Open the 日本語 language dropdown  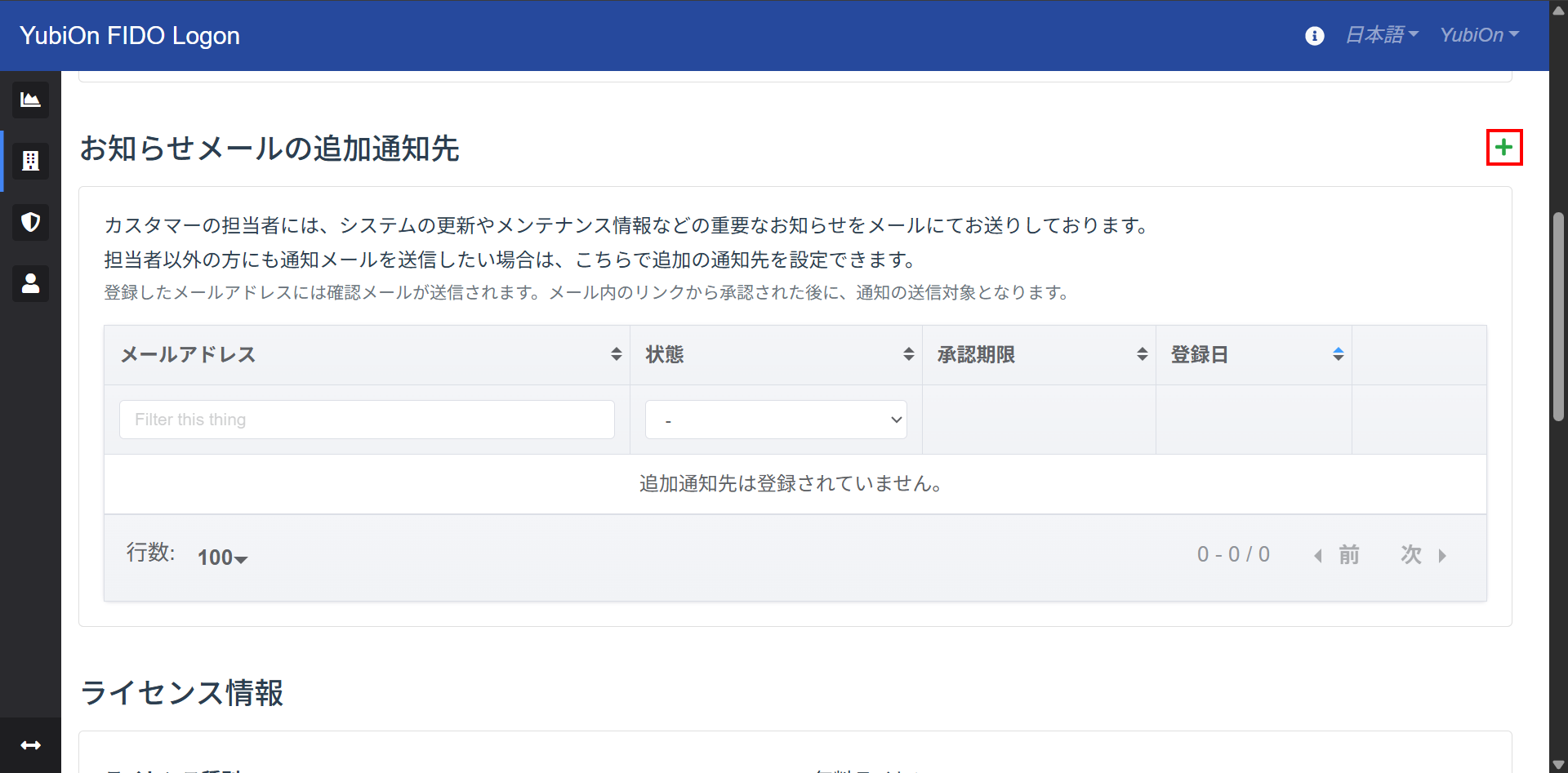[x=1382, y=35]
